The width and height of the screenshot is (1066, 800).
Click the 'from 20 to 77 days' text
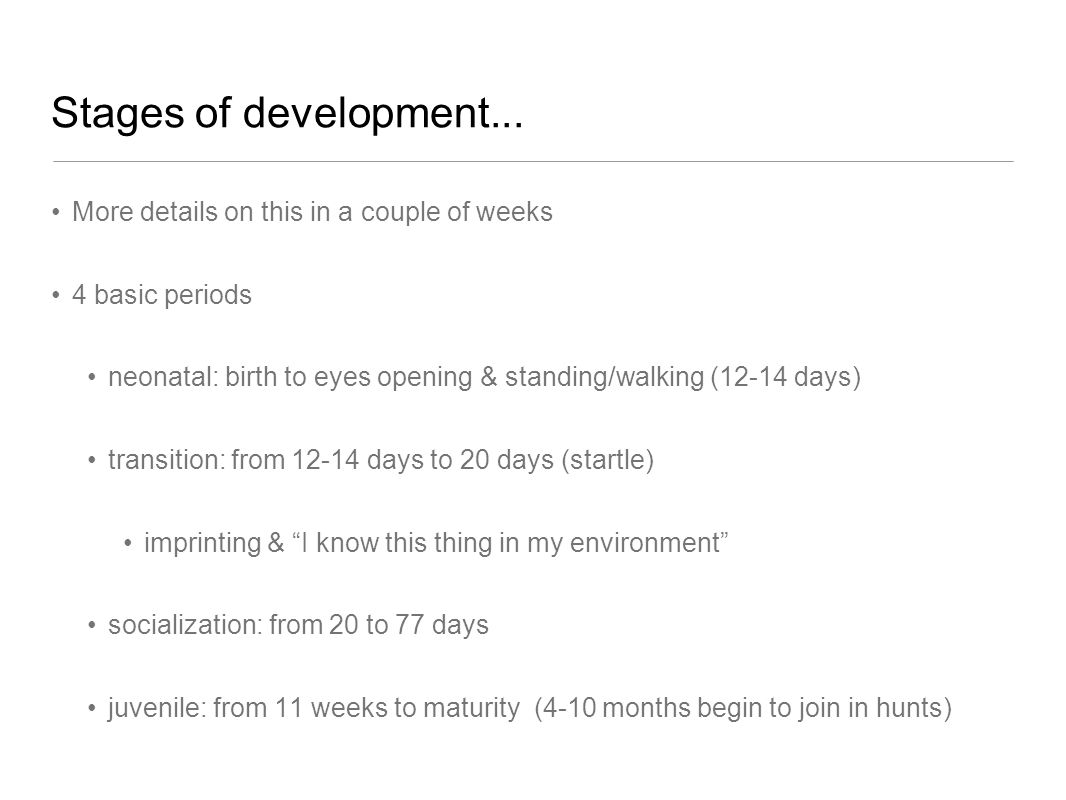tap(379, 625)
